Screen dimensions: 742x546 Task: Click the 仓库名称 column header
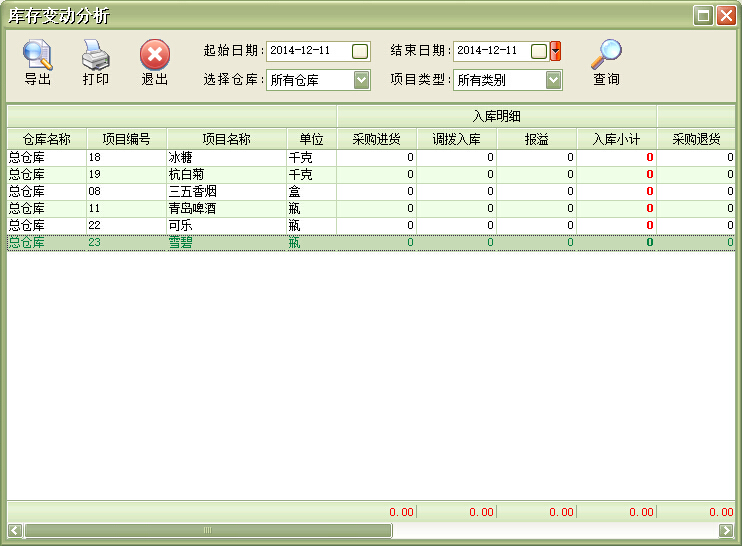click(x=46, y=140)
